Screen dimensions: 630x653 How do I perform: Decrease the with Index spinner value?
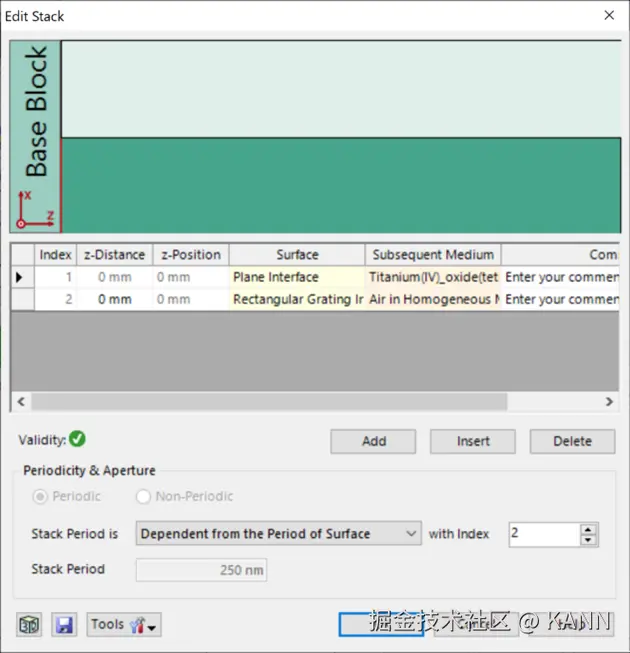588,540
